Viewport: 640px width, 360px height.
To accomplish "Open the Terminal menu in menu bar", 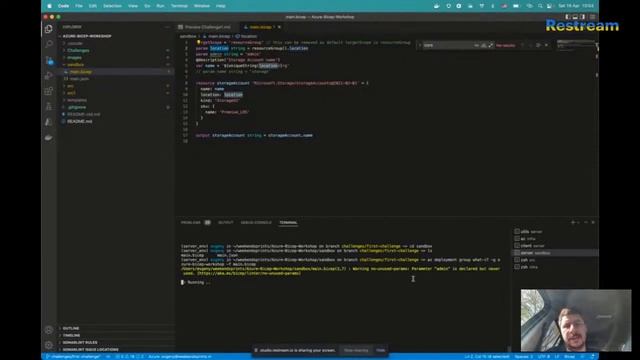I will [179, 6].
